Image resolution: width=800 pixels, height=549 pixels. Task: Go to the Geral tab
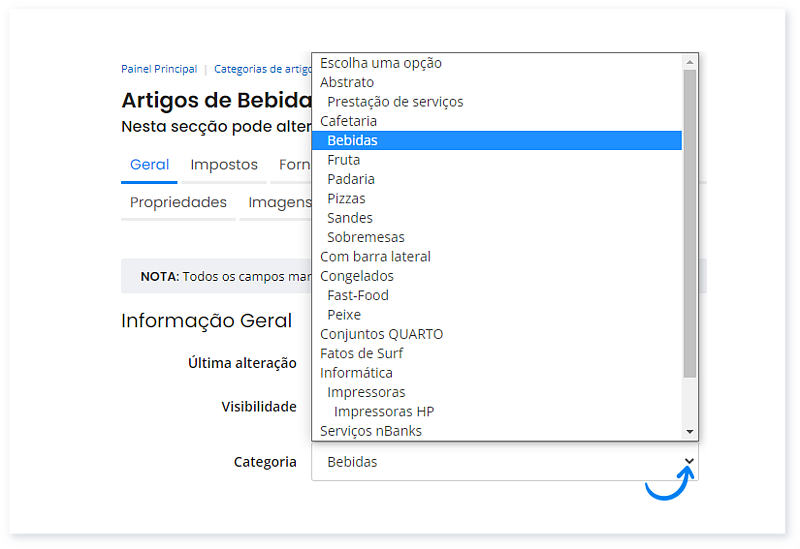[149, 165]
